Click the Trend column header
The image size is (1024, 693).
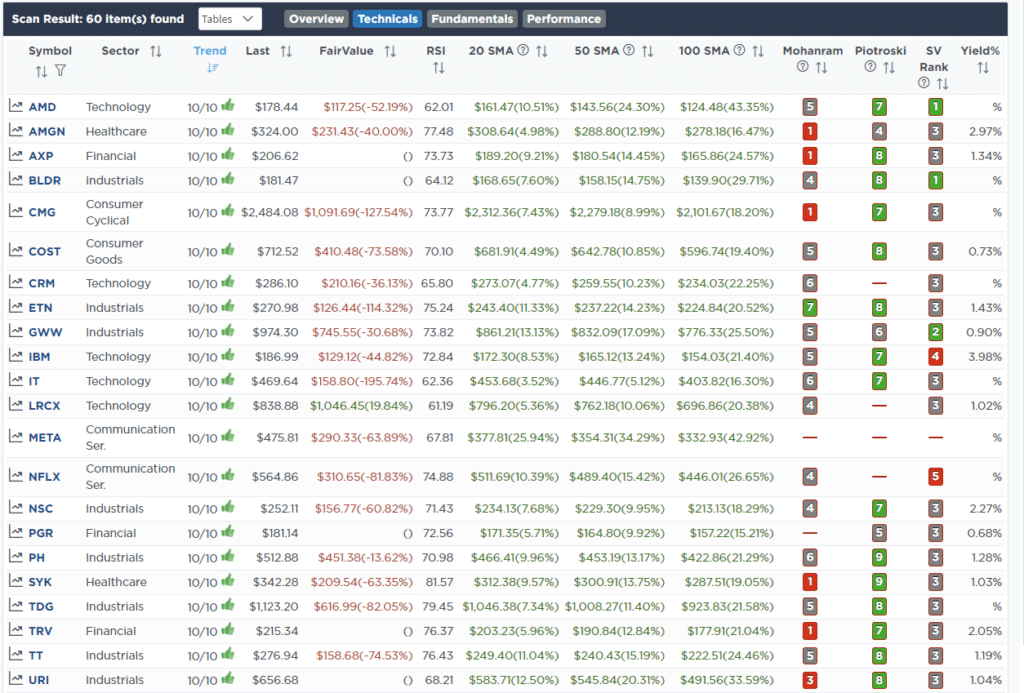coord(210,51)
